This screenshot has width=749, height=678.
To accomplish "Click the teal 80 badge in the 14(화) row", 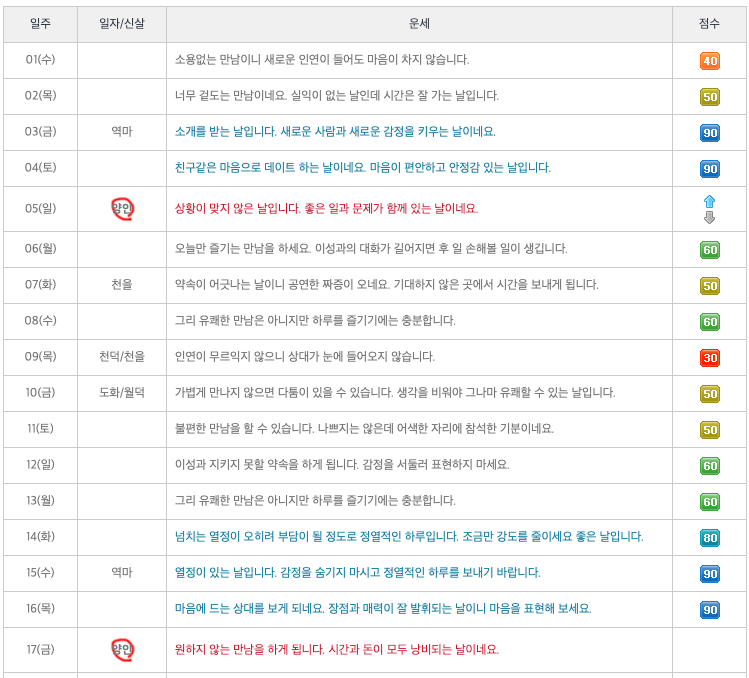I will [x=709, y=538].
